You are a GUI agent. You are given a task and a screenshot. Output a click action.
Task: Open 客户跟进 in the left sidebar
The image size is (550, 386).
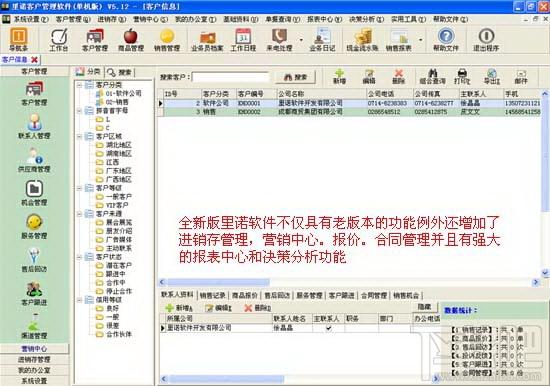coord(34,293)
